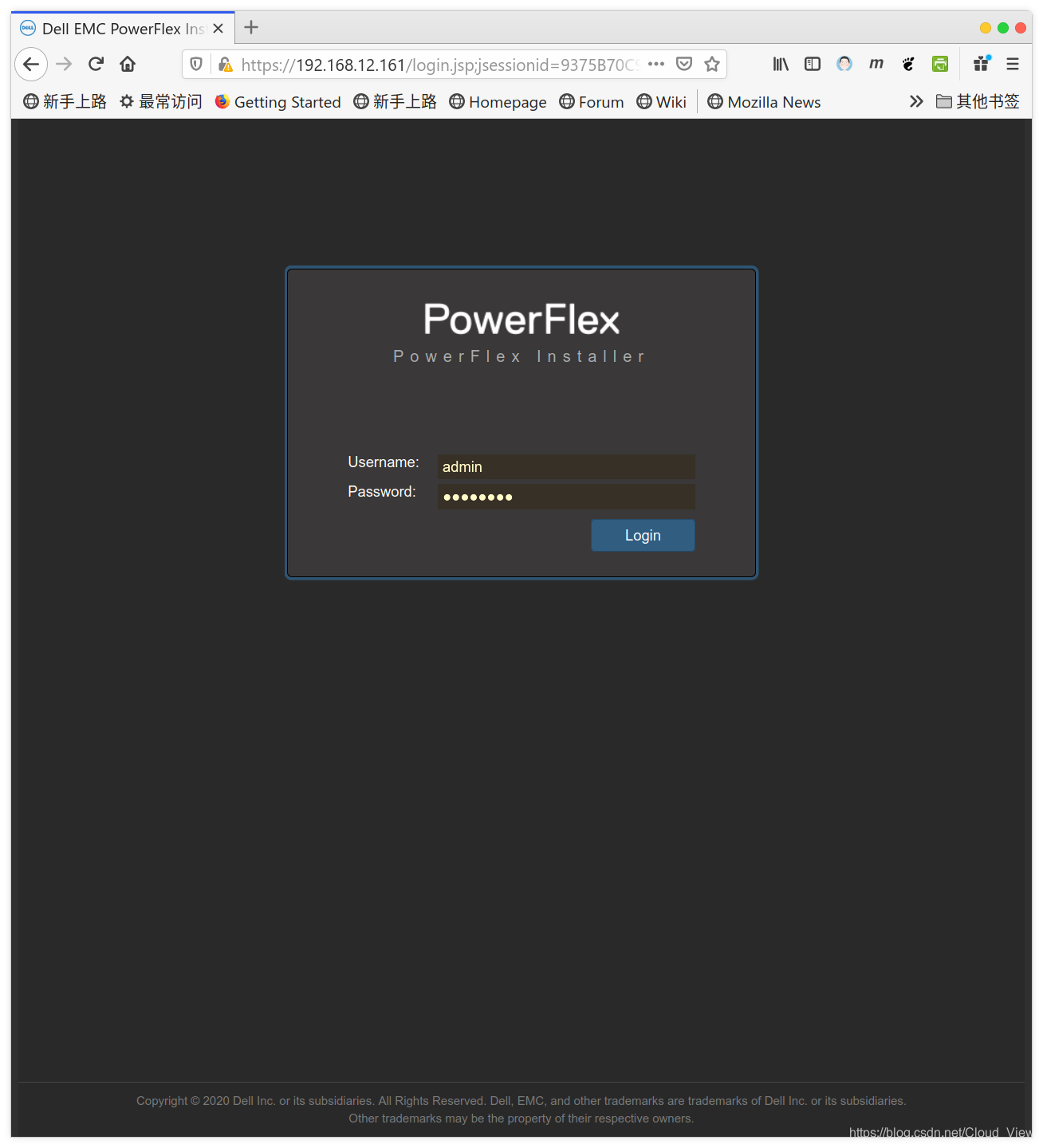Viewport: 1043px width, 1148px height.
Task: Click the forward navigation arrow
Action: click(64, 64)
